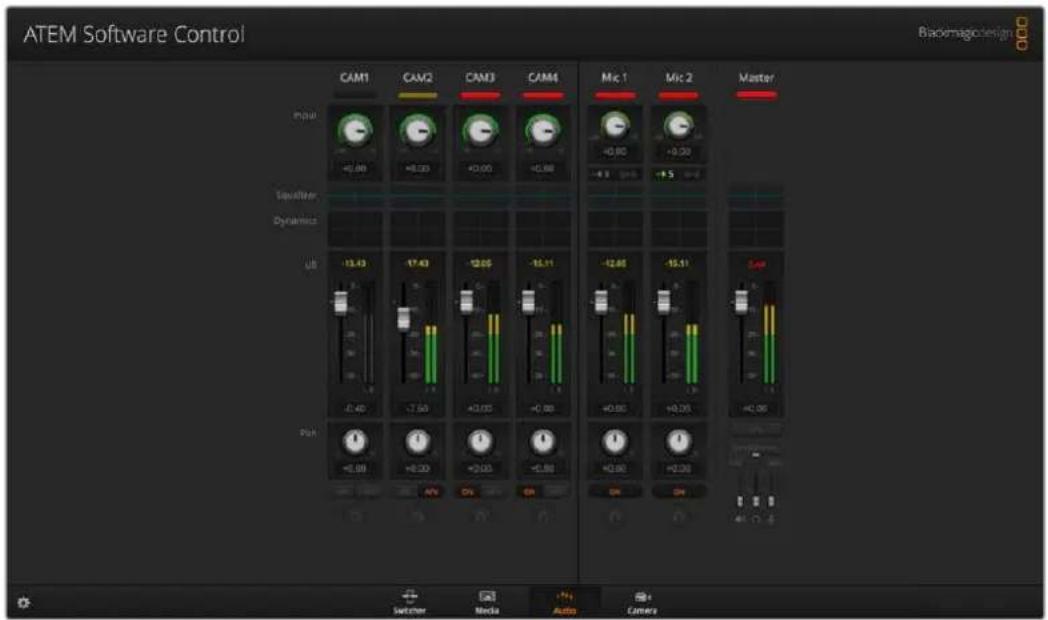Viewport: 1048px width, 620px height.
Task: Switch to the Switcher page
Action: 409,602
